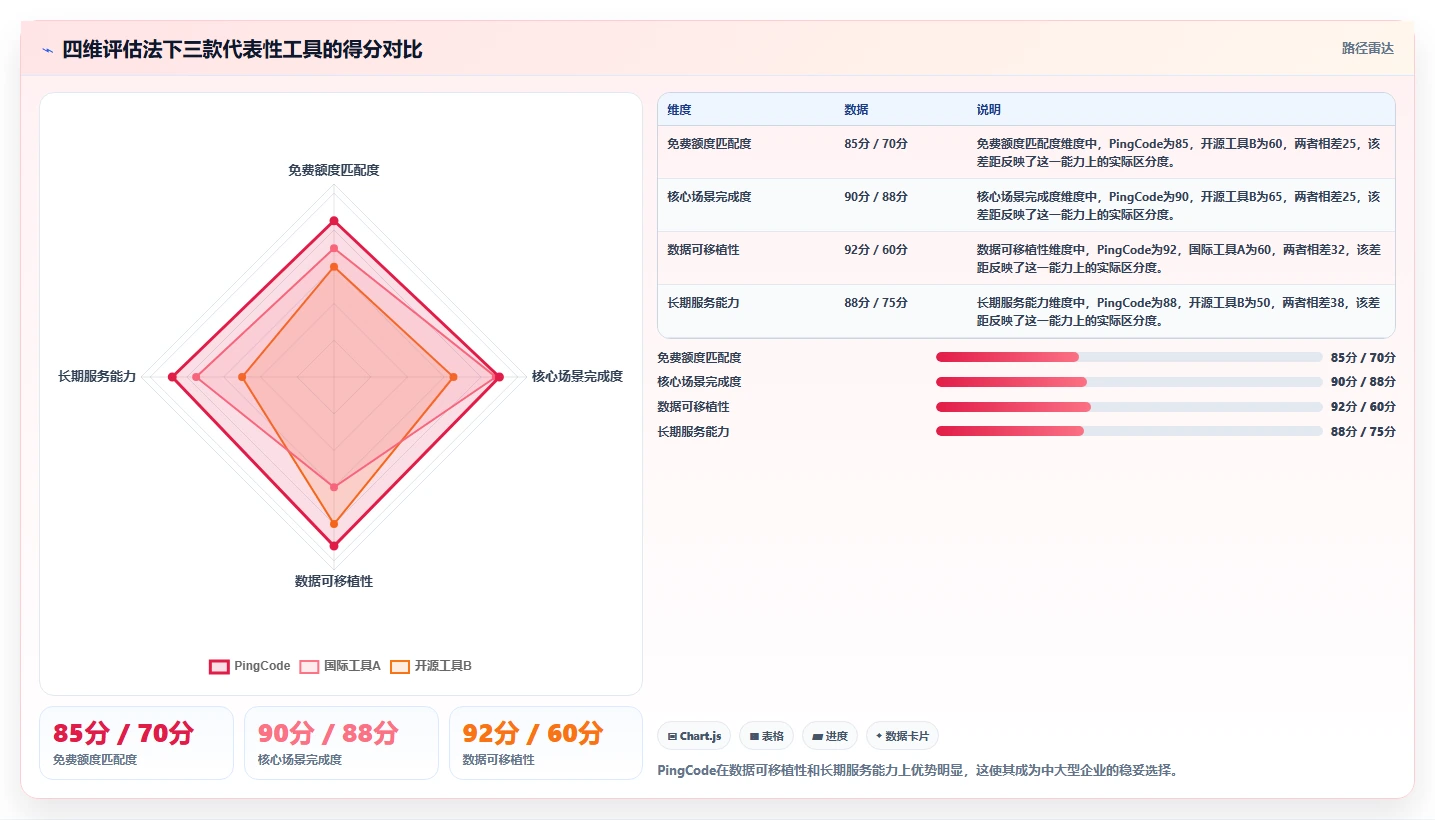The height and width of the screenshot is (820, 1435).
Task: Click the 免费额度匹配度 radar axis label
Action: pos(334,170)
